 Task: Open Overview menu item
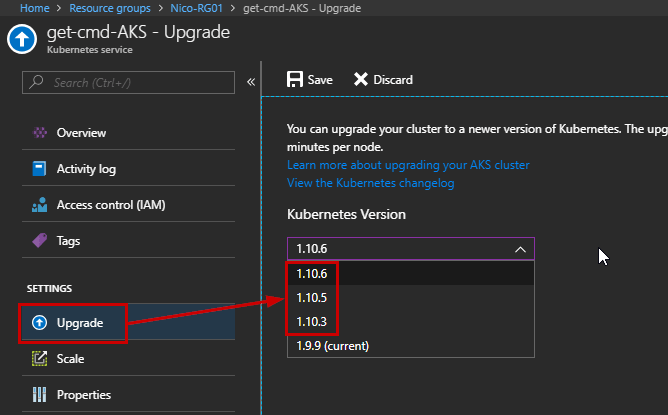click(x=128, y=133)
